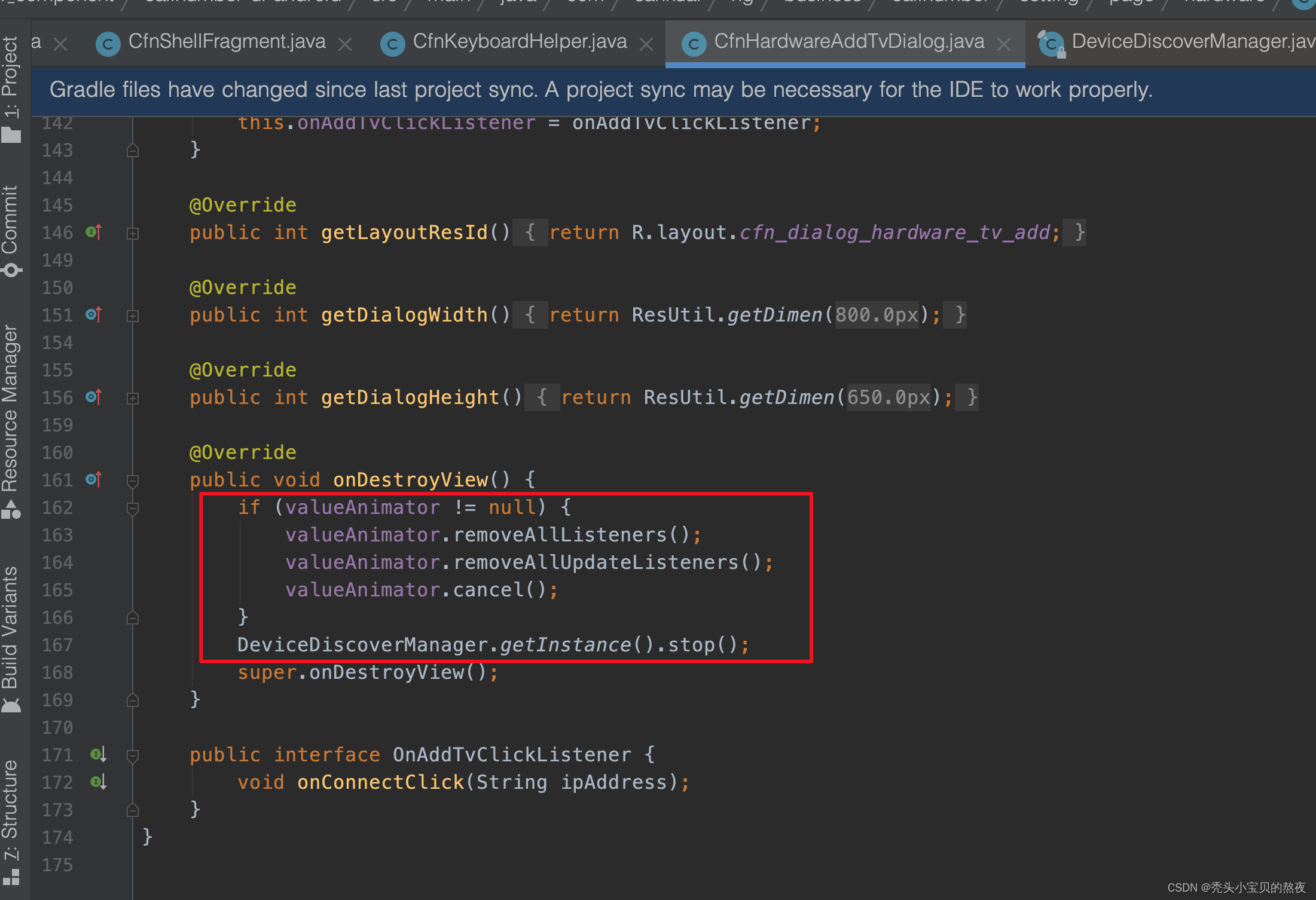This screenshot has width=1316, height=900.
Task: Switch to CfnKeyboardHelper.java tab
Action: click(519, 42)
